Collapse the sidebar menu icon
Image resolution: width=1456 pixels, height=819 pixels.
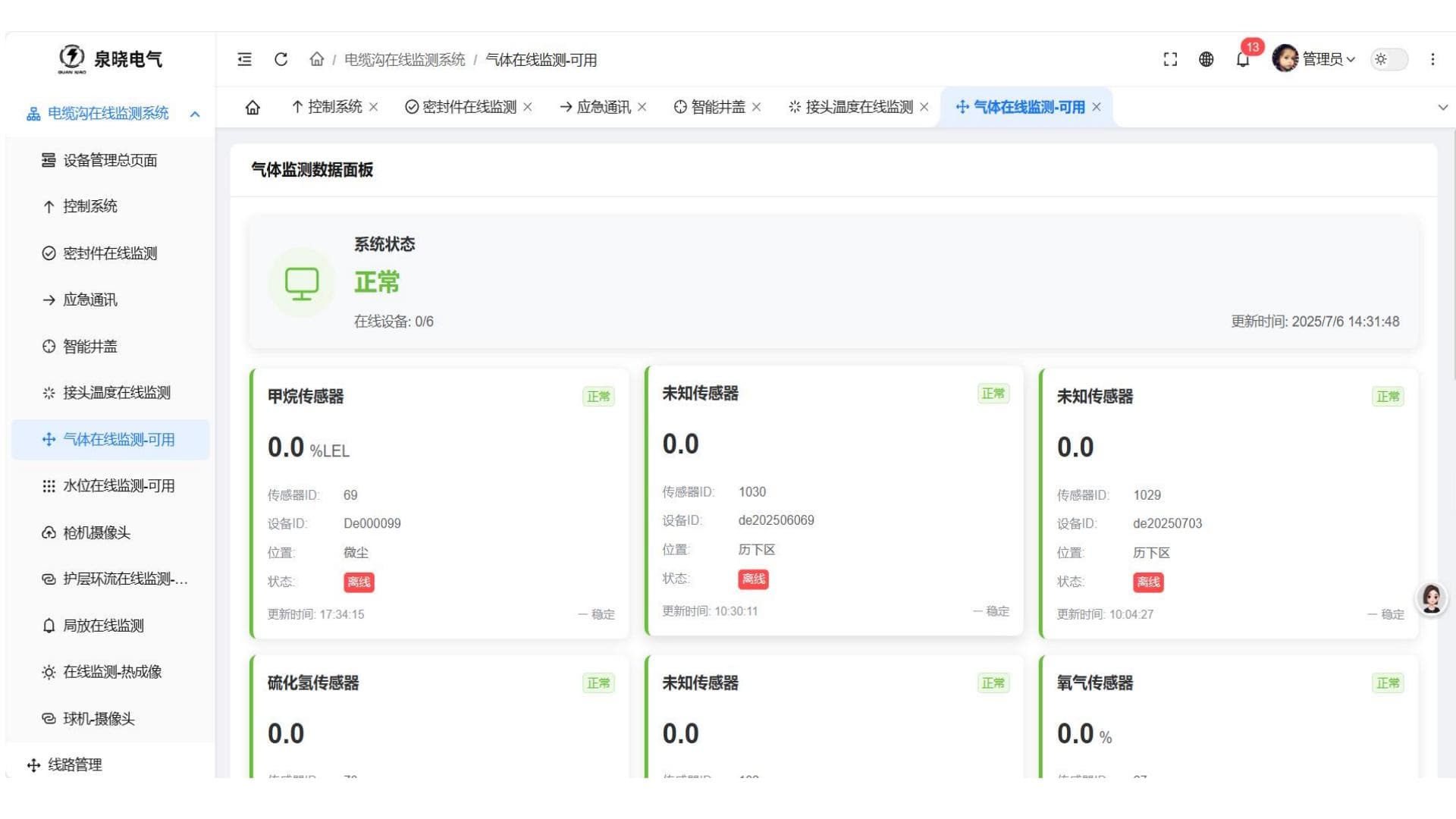(x=244, y=59)
